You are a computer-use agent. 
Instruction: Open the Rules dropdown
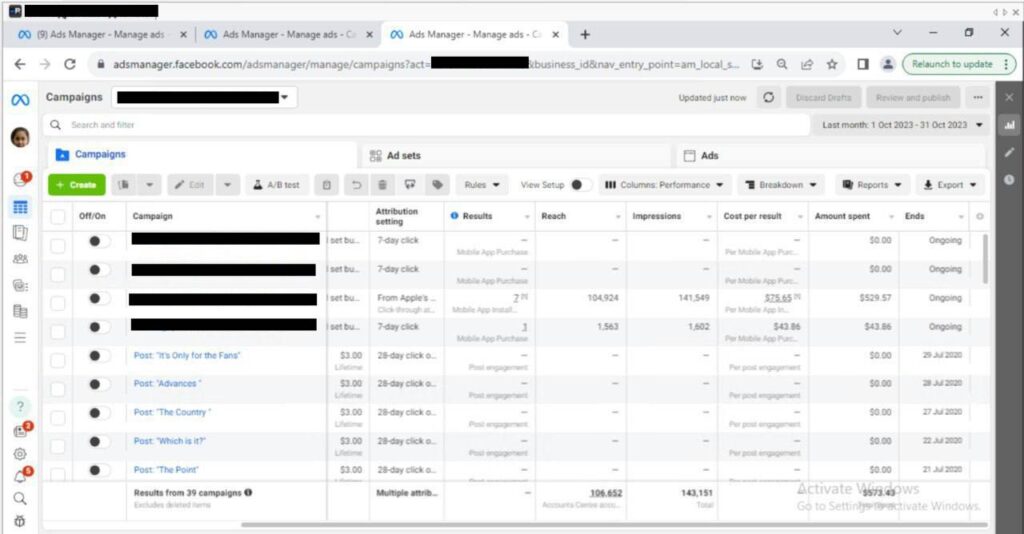point(482,185)
